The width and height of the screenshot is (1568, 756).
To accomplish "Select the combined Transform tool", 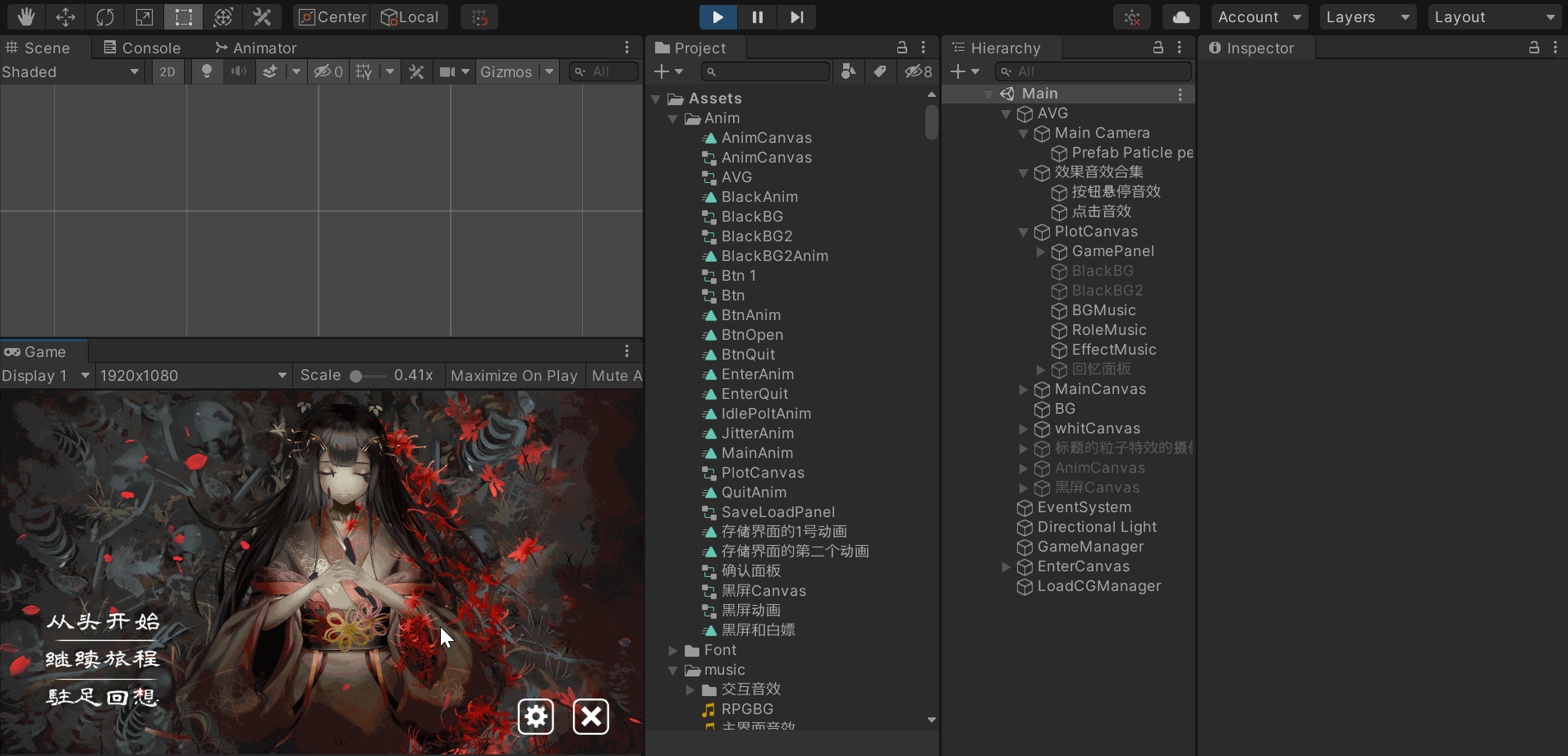I will pos(222,16).
